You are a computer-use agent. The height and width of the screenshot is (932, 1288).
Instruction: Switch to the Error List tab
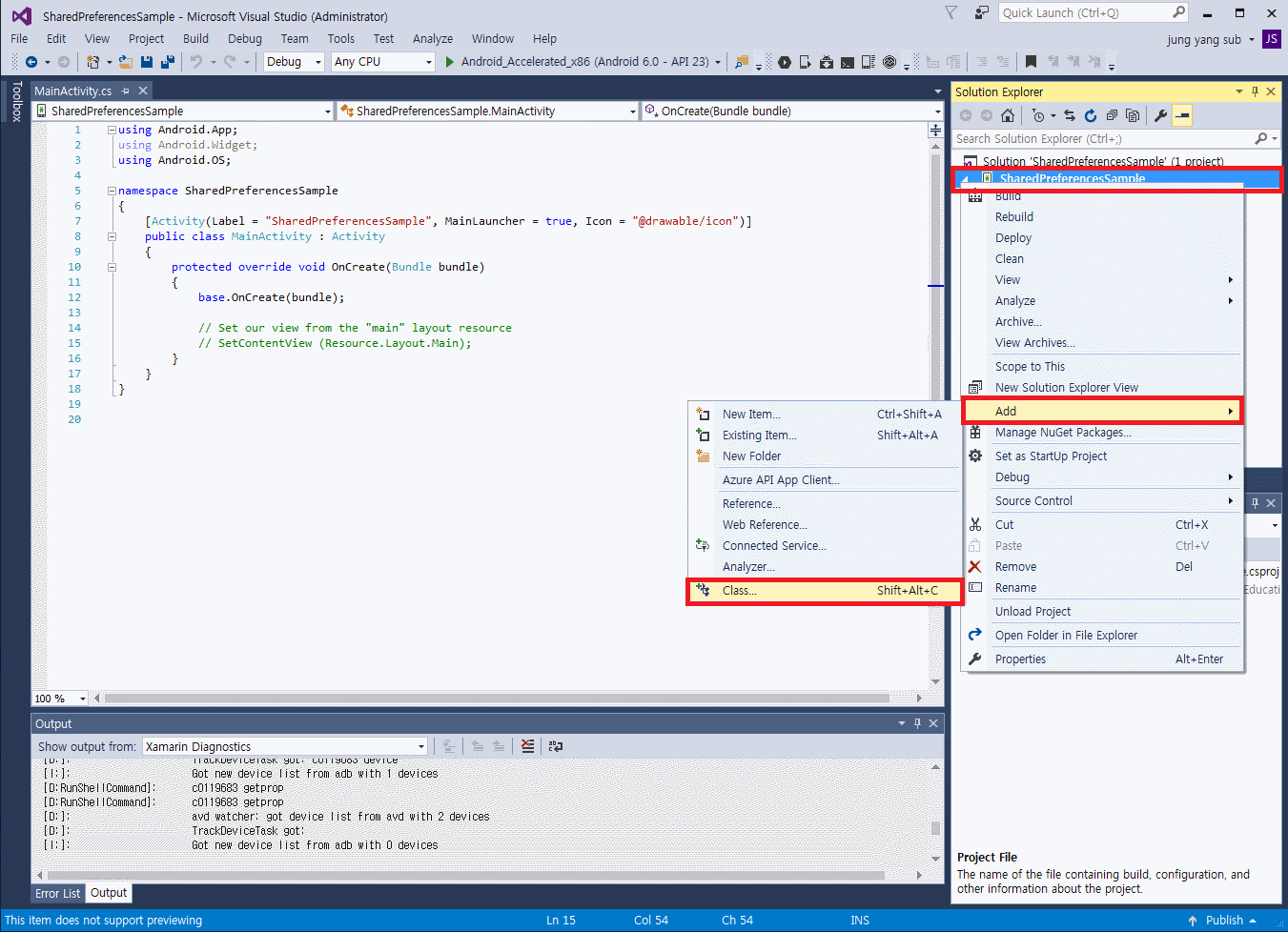[58, 894]
